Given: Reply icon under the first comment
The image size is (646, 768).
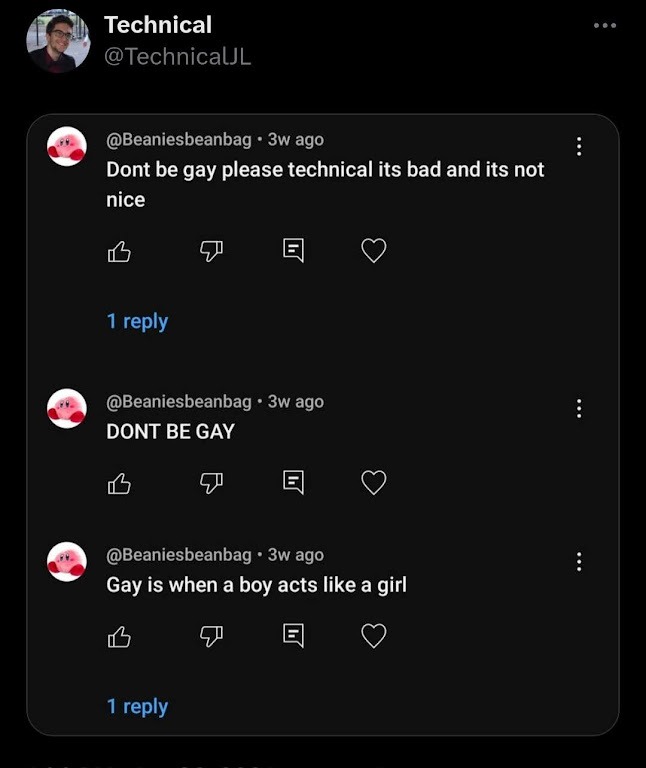Looking at the screenshot, I should (x=293, y=251).
